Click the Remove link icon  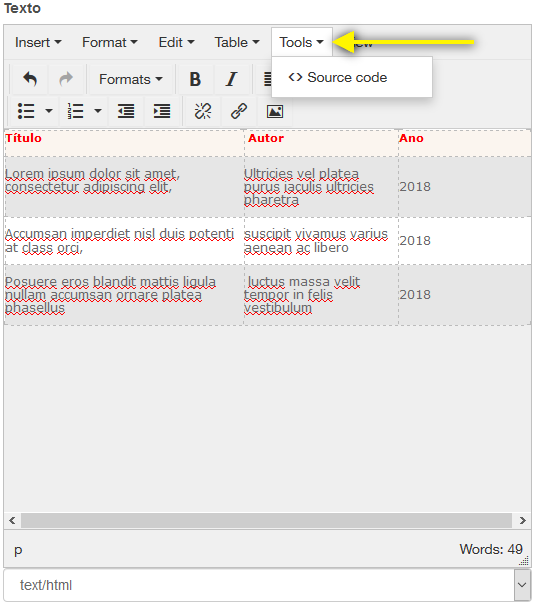pyautogui.click(x=203, y=111)
